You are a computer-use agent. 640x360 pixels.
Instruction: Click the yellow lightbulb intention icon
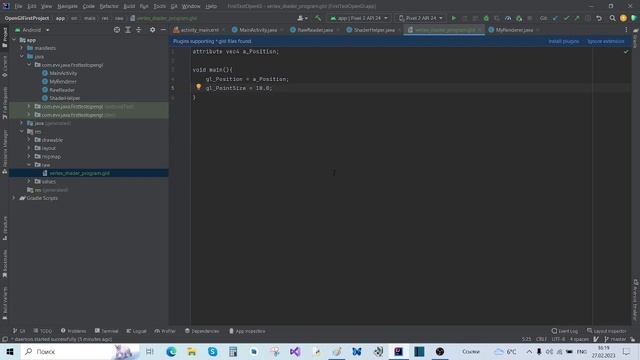click(198, 87)
